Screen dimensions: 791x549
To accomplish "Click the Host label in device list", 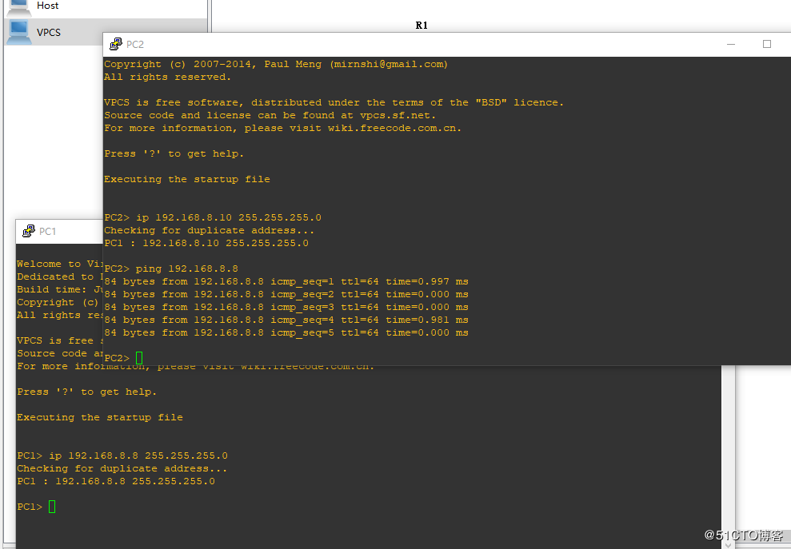I will pos(47,6).
